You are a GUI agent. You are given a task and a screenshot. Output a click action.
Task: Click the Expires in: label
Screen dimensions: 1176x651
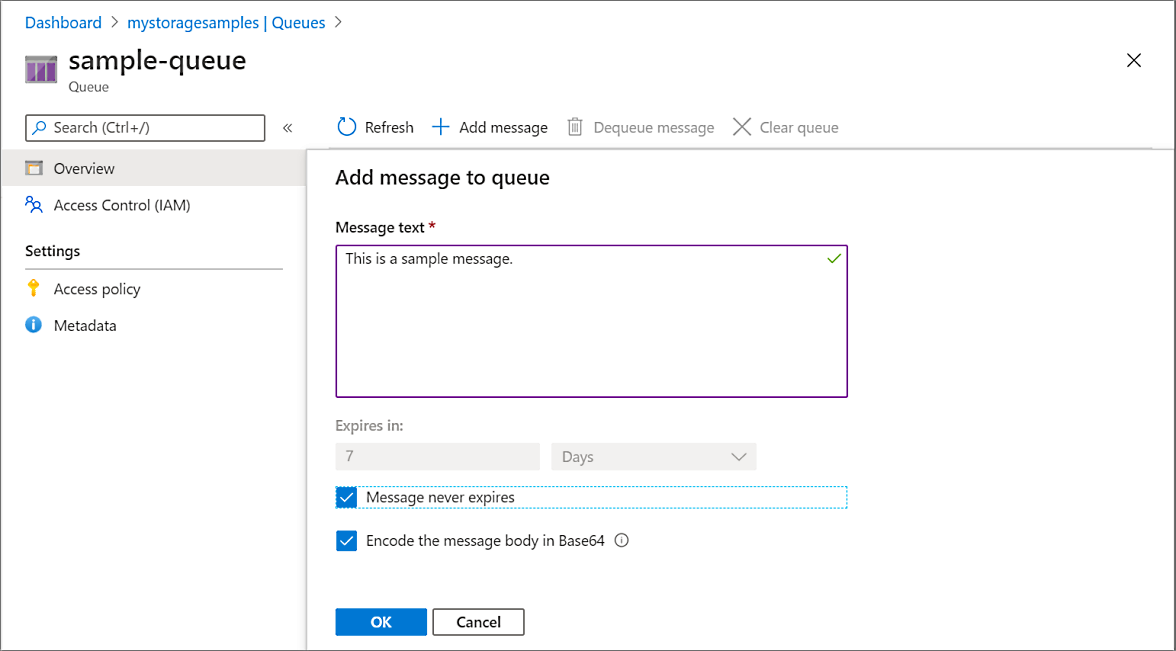pos(369,425)
